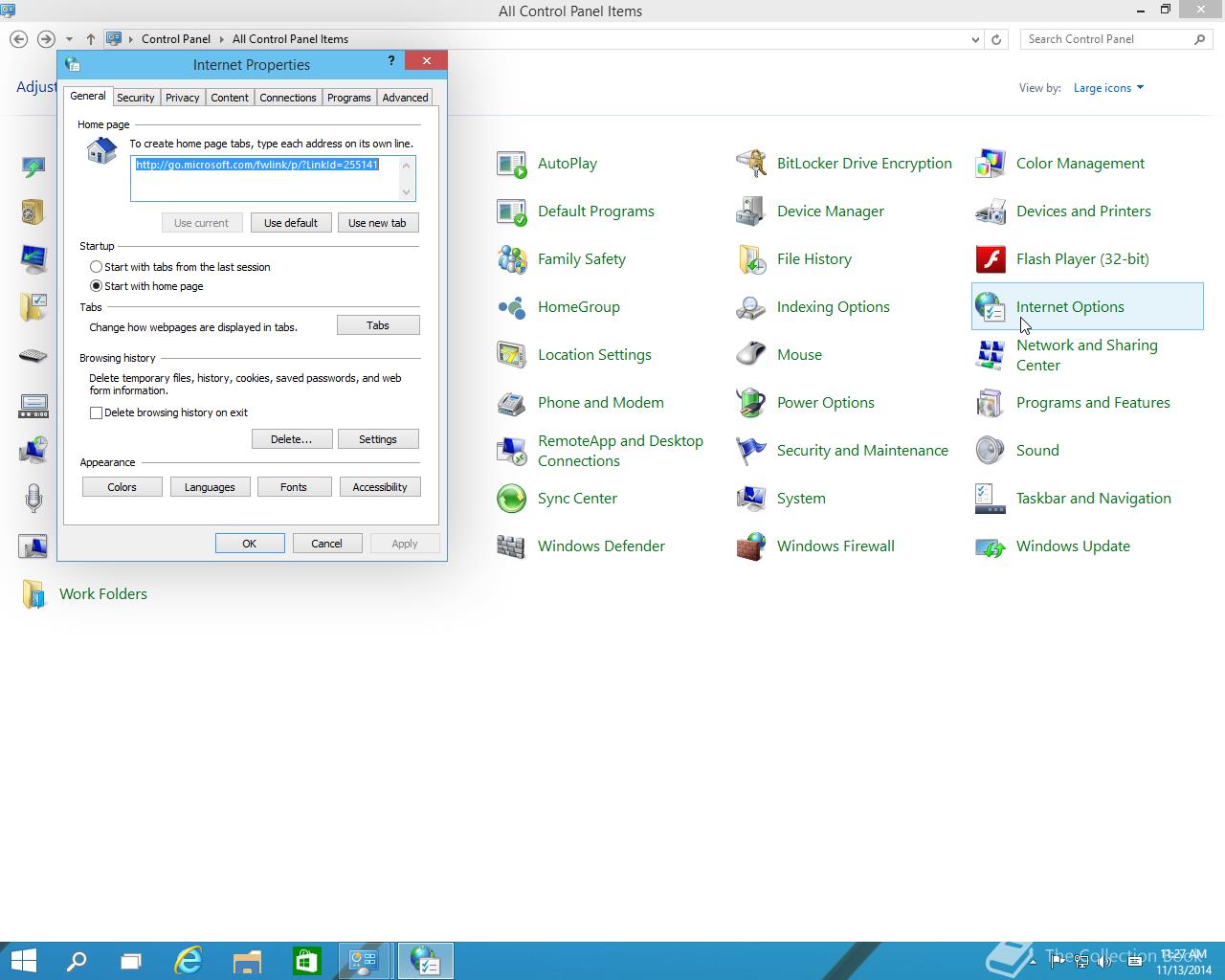Open the Sound speaker icon
This screenshot has width=1225, height=980.
(x=991, y=451)
